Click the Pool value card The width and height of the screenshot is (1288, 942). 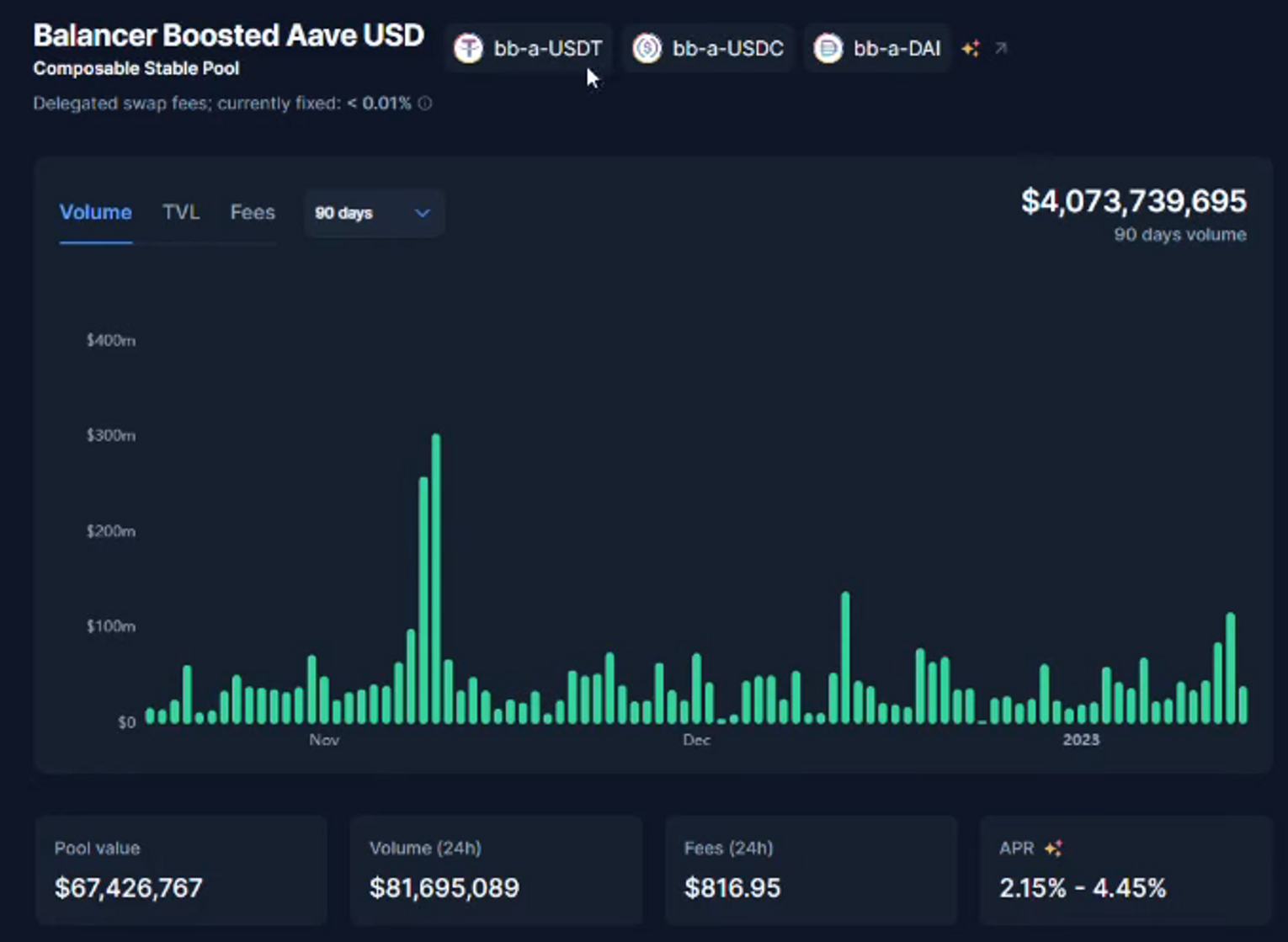(x=181, y=870)
